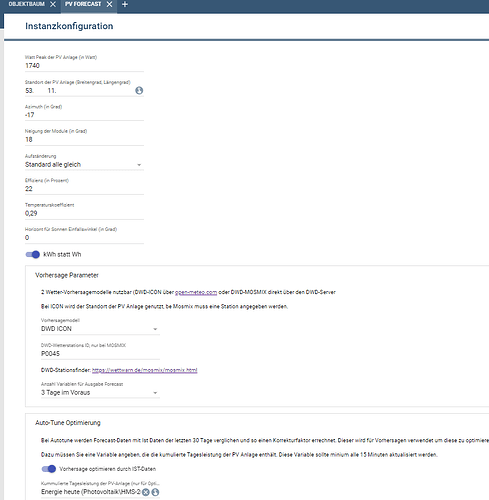Screen dimensions: 489x500
Task: Toggle kWh statt Wh switch
Action: (x=33, y=255)
